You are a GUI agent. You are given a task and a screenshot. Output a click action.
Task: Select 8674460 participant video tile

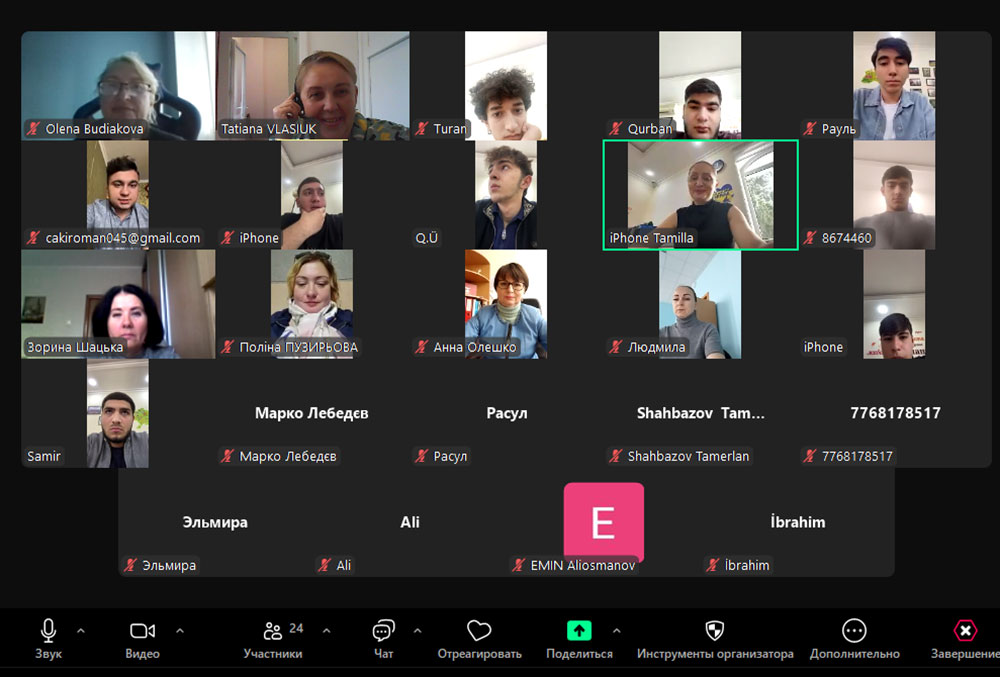[894, 195]
